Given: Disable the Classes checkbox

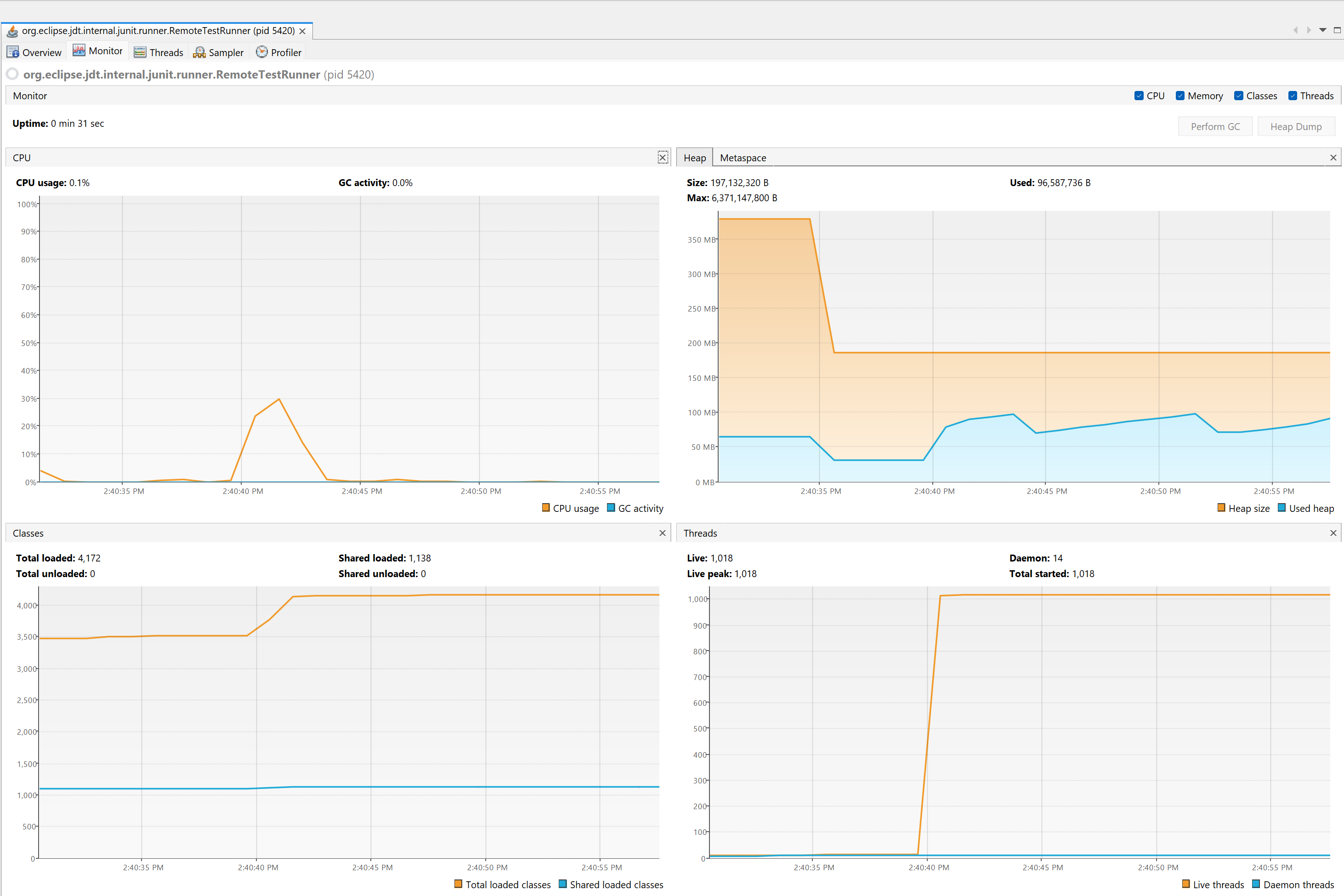Looking at the screenshot, I should 1238,96.
